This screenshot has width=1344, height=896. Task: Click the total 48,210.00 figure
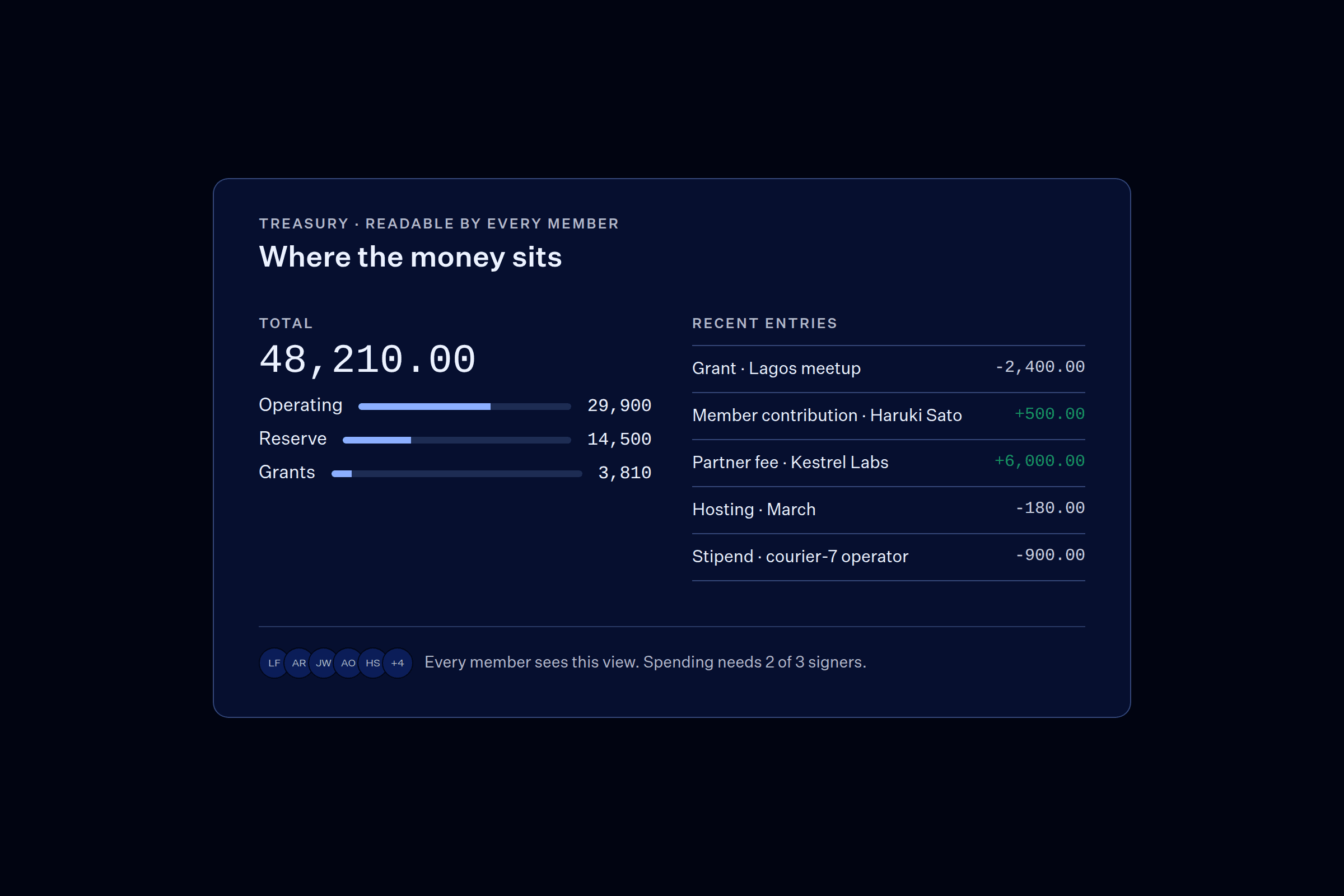coord(367,360)
